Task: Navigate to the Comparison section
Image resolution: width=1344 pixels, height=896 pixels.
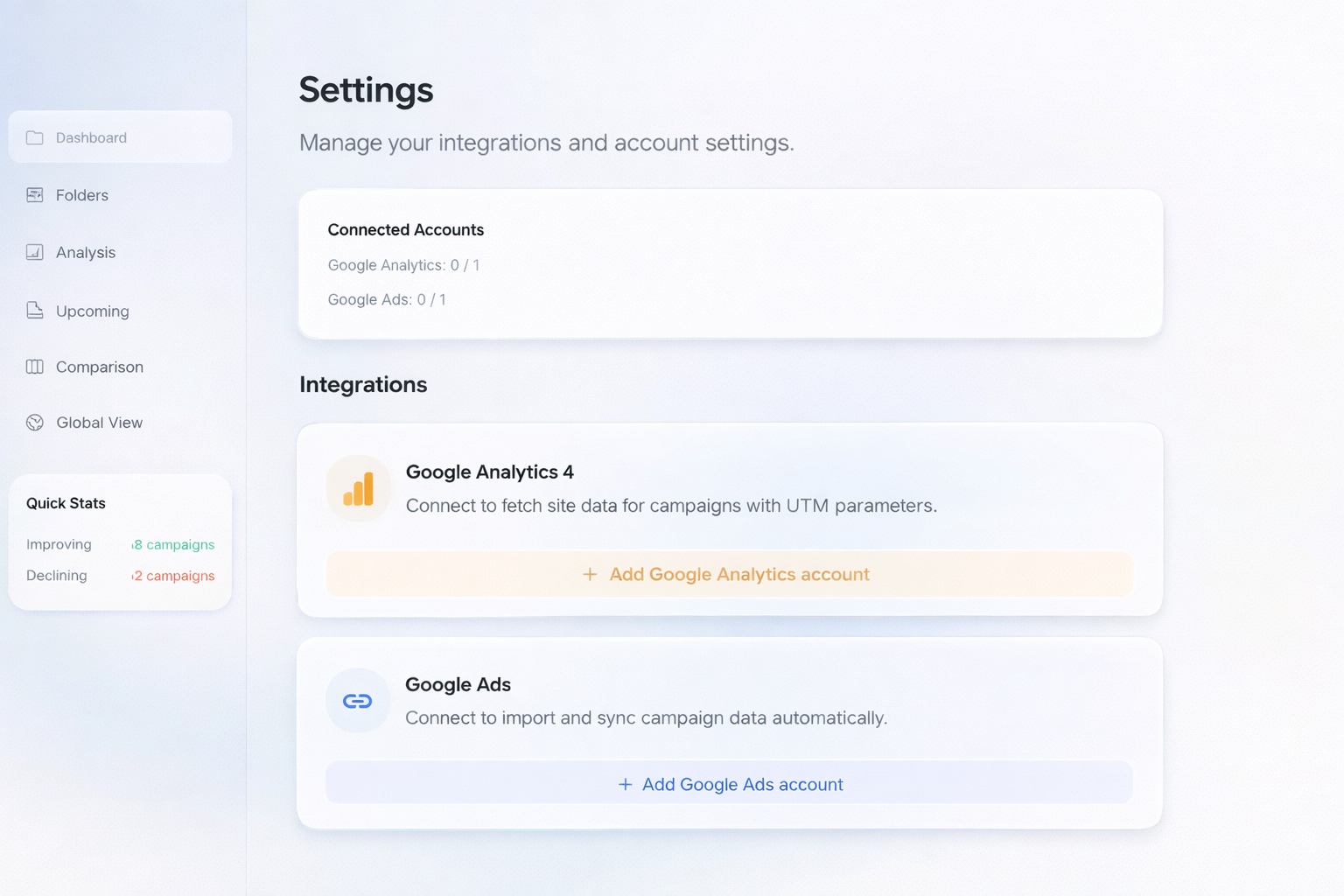Action: [x=99, y=367]
